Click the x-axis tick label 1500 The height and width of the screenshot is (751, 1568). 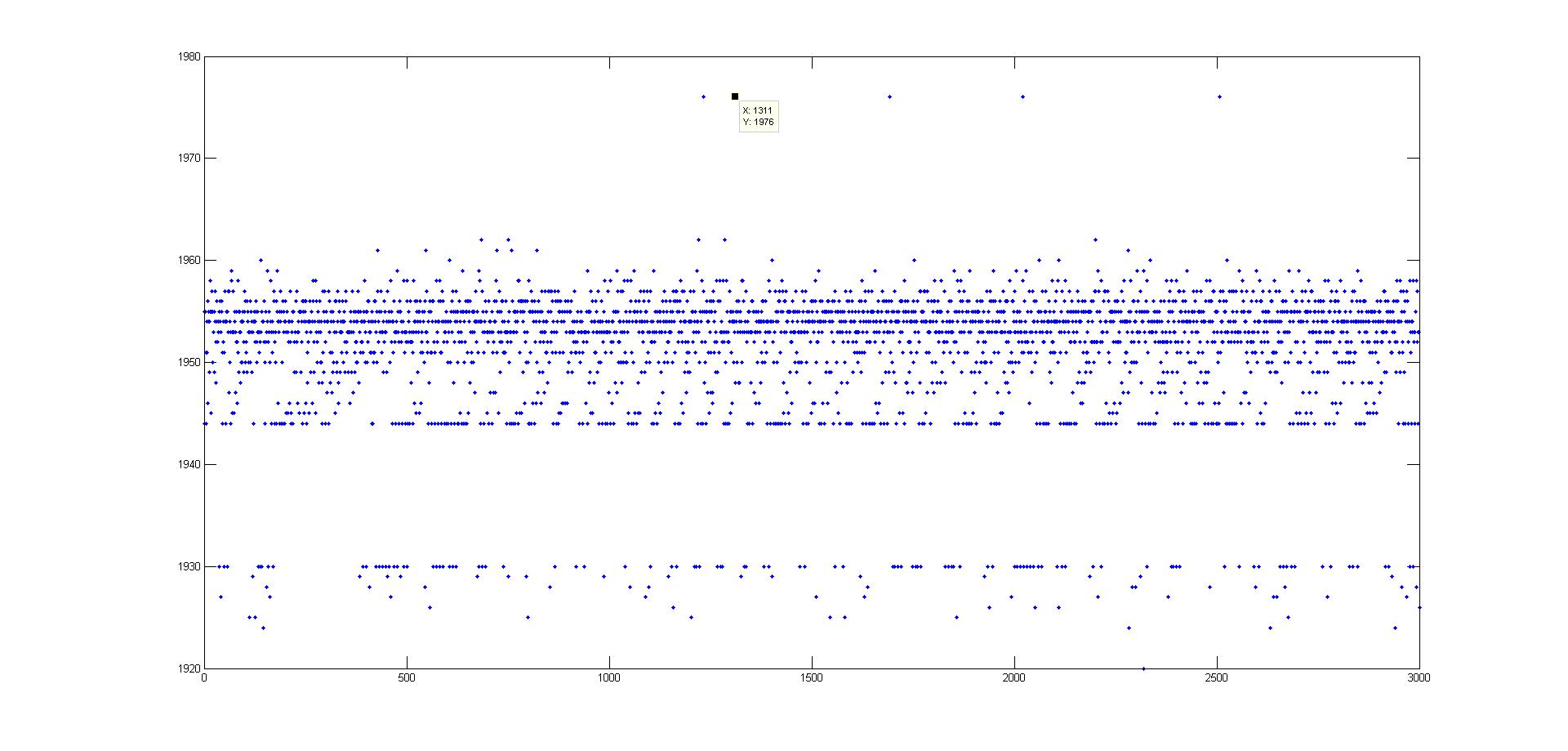pyautogui.click(x=812, y=677)
